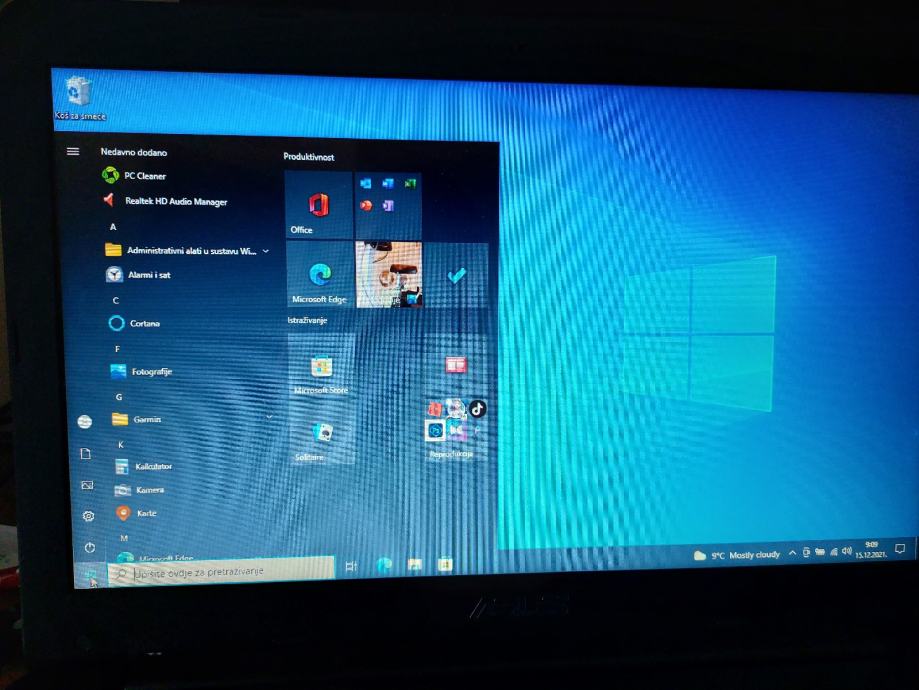Jump via letter K header
The image size is (919, 690).
(x=121, y=444)
